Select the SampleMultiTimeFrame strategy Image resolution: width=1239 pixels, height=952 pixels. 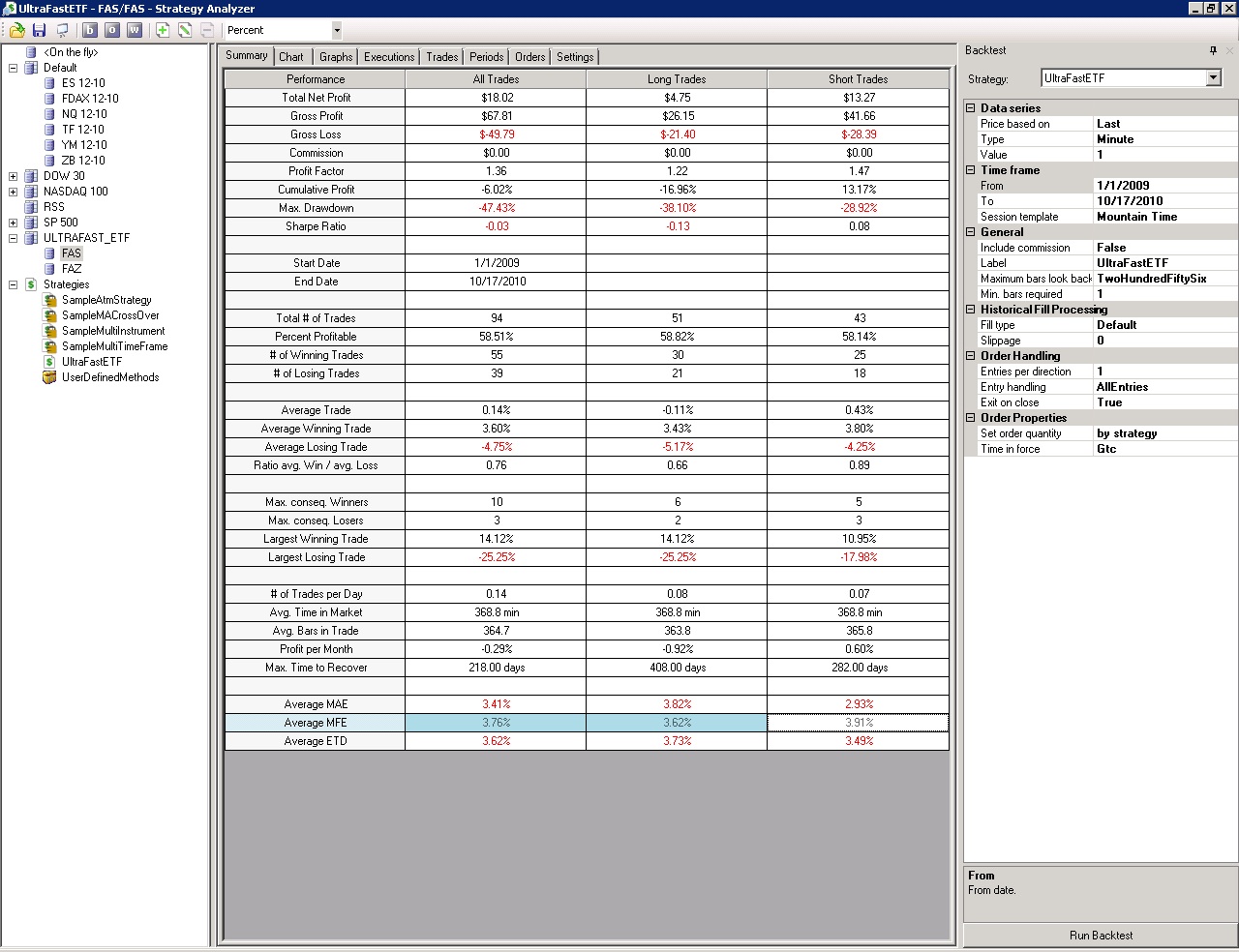pyautogui.click(x=115, y=346)
